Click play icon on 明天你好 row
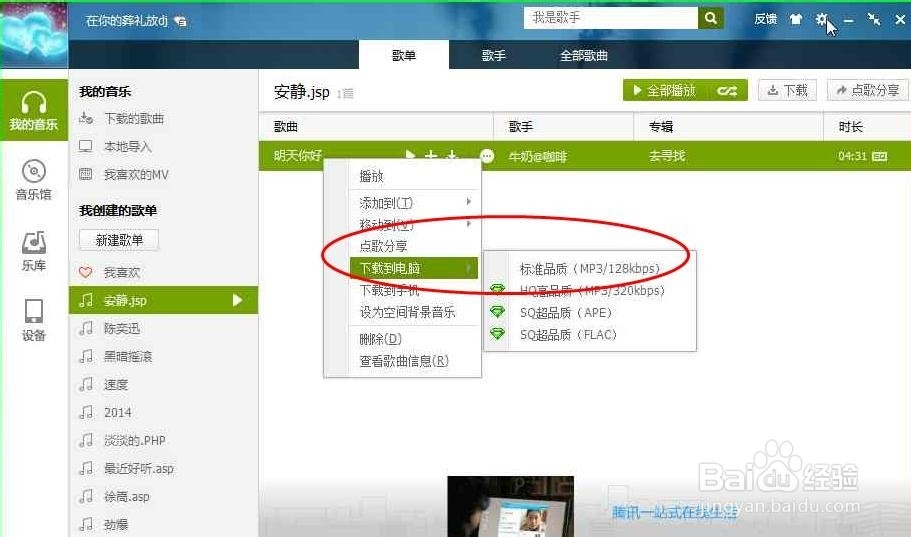Screen dimensions: 911x537 coord(410,155)
